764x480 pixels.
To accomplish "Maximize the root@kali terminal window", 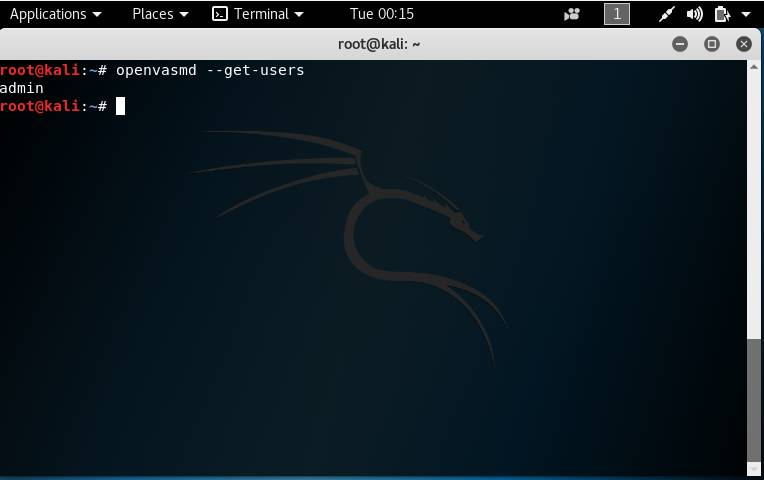I will [711, 44].
